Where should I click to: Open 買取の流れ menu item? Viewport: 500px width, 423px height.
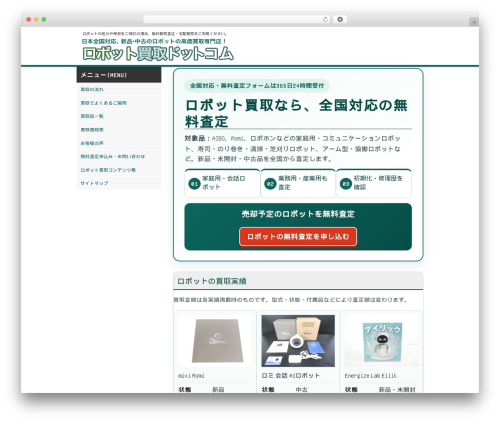(119, 89)
